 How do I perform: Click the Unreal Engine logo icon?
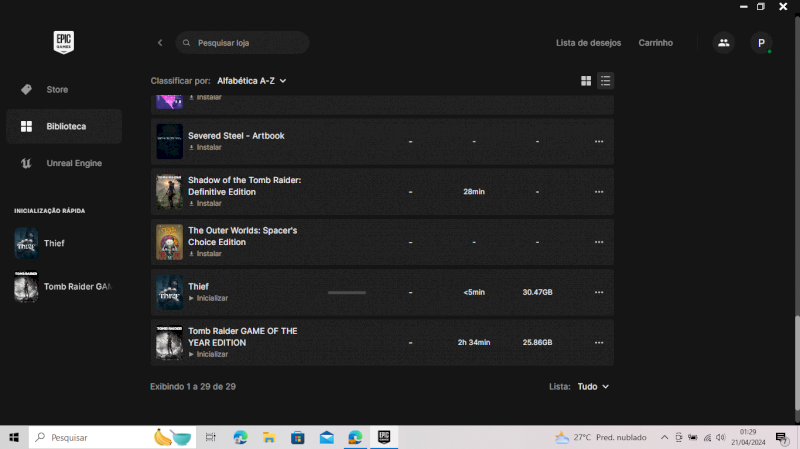[x=26, y=163]
